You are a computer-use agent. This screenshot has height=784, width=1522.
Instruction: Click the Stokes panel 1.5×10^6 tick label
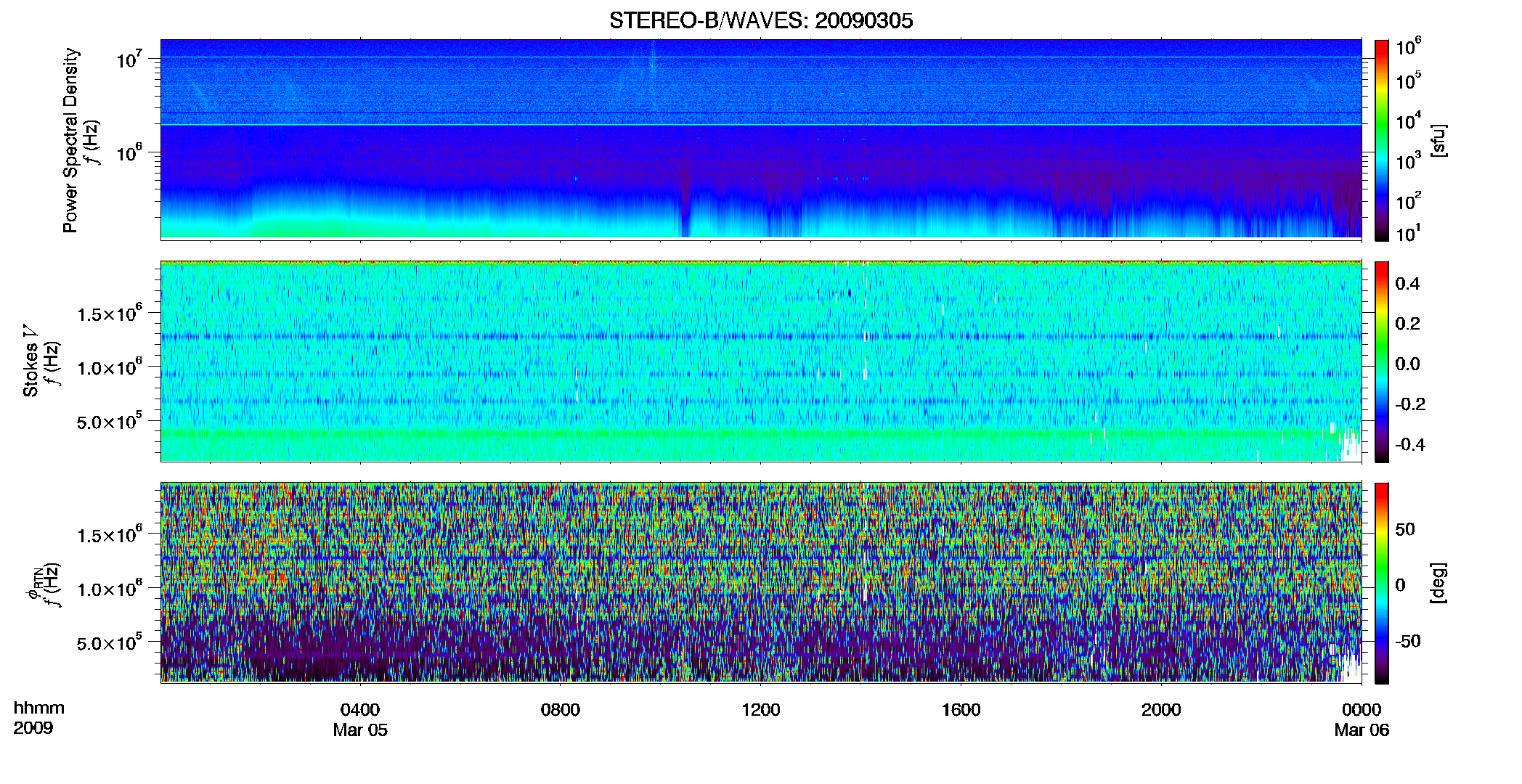(110, 314)
